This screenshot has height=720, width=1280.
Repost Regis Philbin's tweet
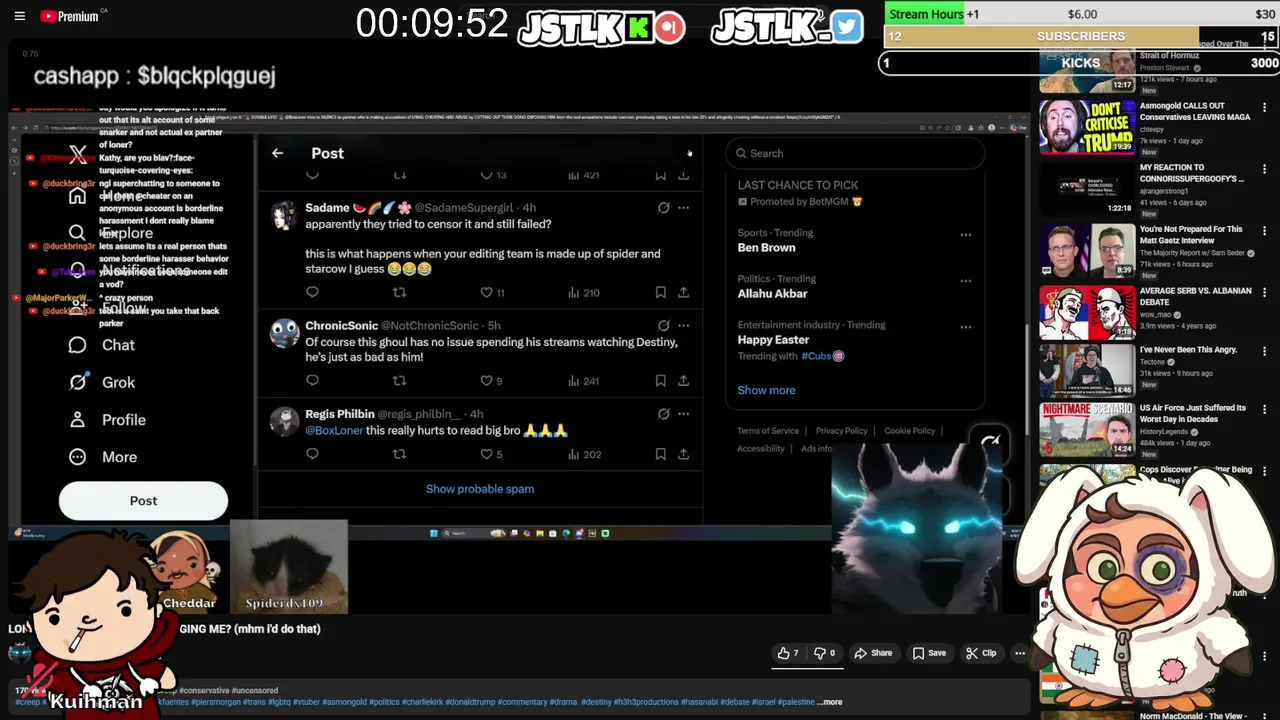coord(399,454)
